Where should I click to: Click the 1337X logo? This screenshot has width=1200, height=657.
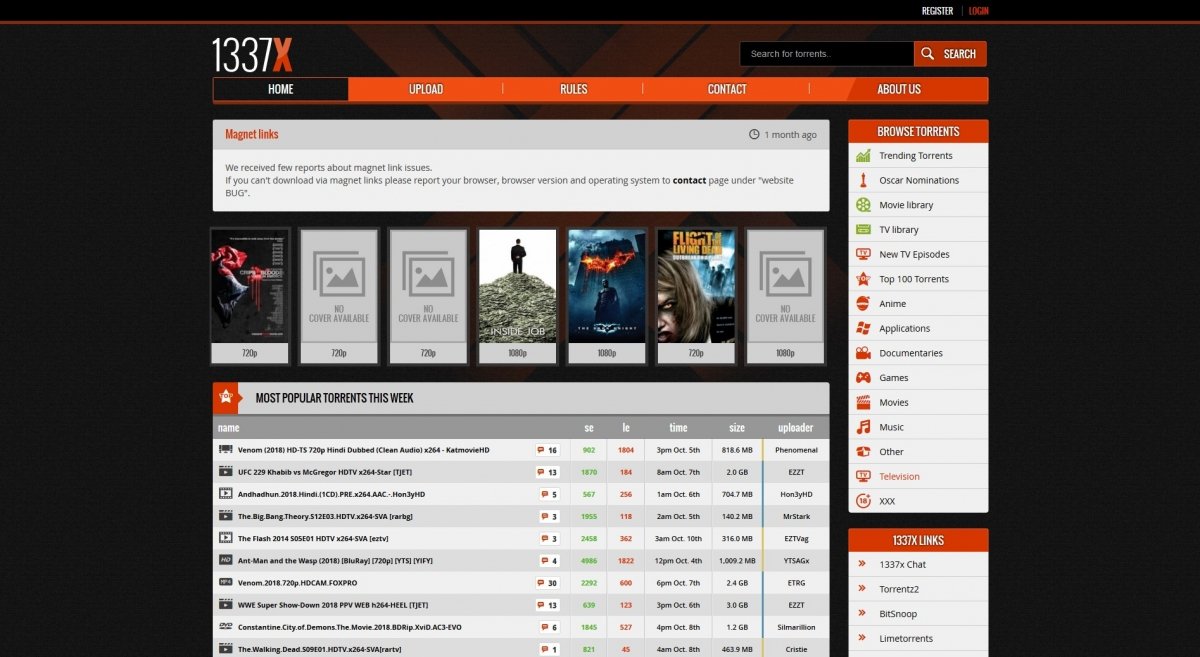tap(252, 55)
